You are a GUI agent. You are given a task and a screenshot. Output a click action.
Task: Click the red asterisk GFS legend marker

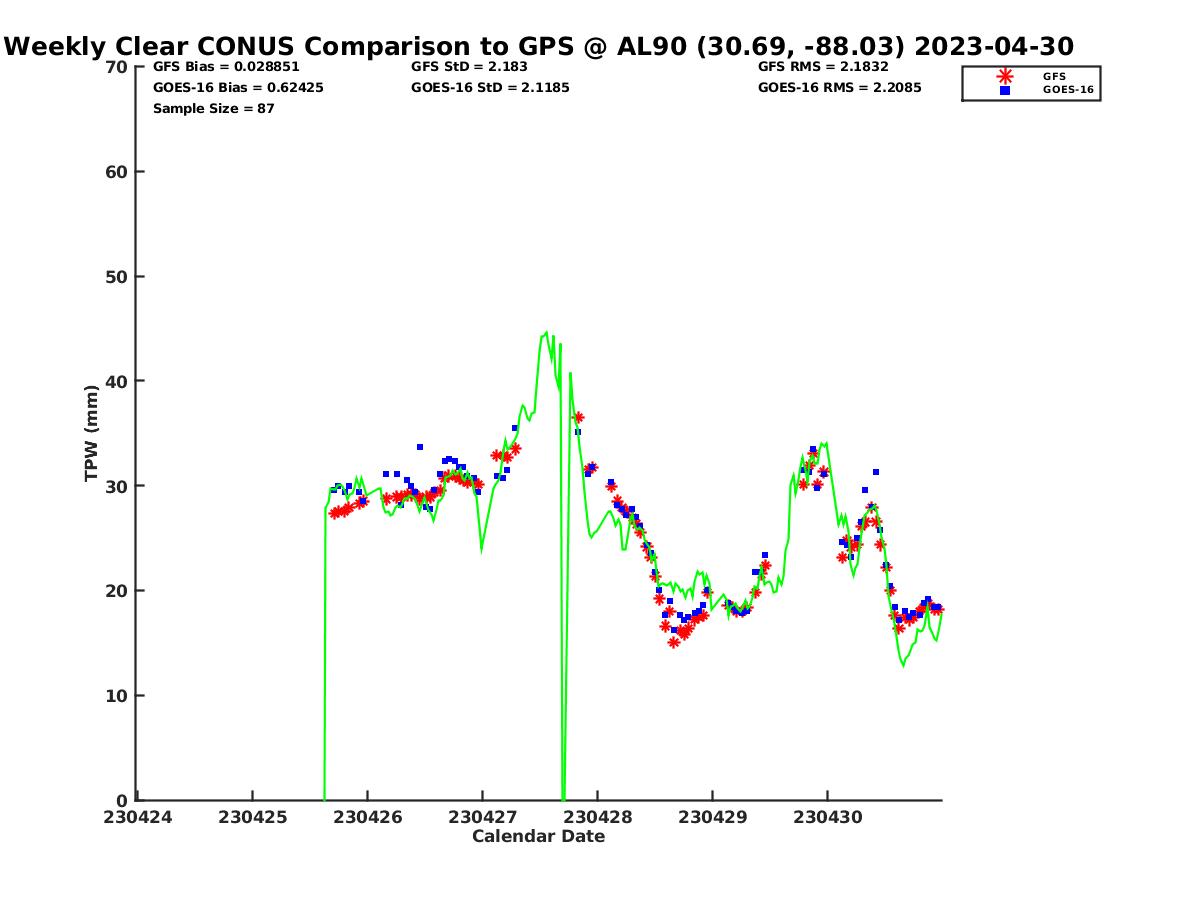(1005, 76)
